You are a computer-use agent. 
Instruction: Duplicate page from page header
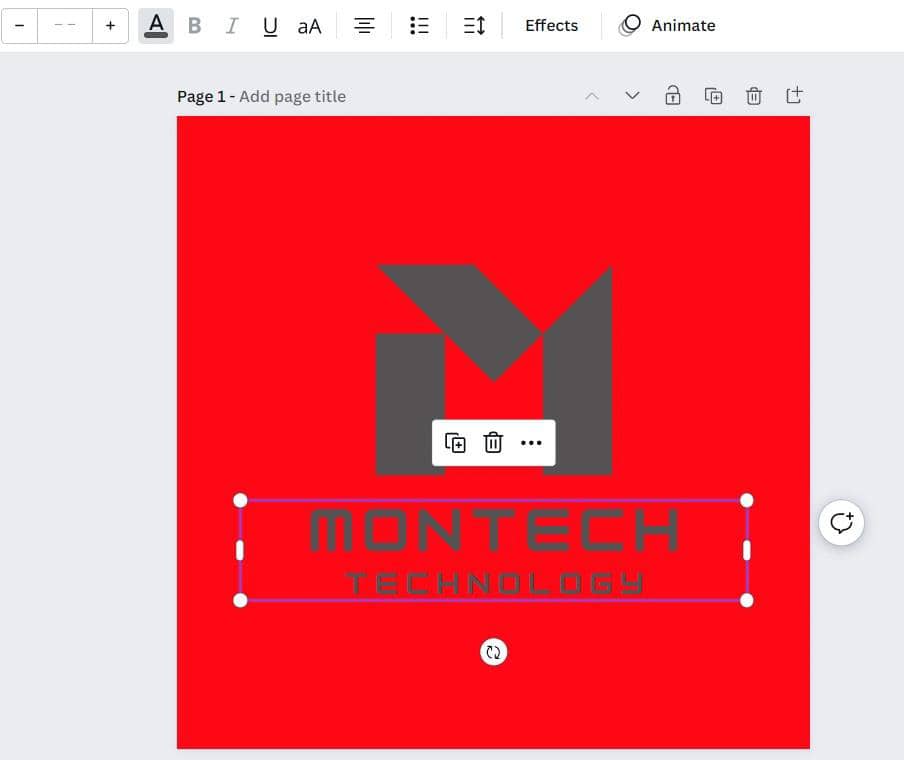[713, 96]
